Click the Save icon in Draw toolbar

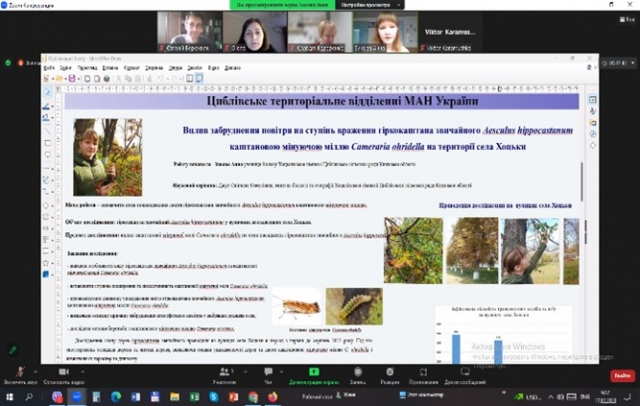pos(72,78)
